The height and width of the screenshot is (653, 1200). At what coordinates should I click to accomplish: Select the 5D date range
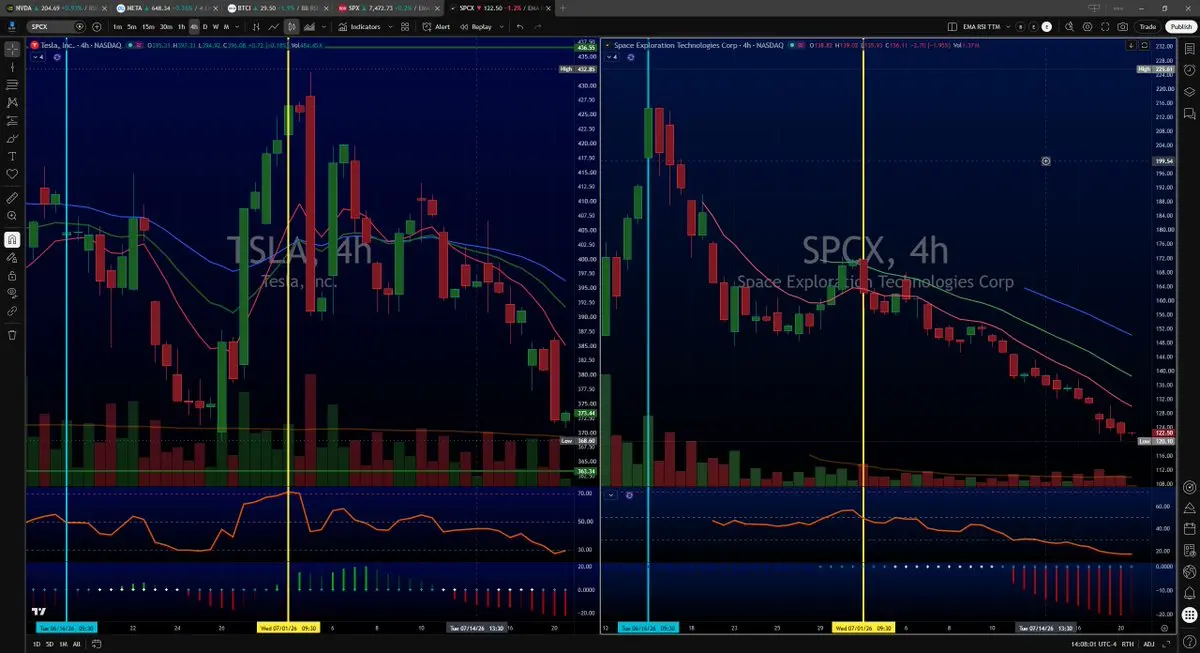[x=50, y=644]
